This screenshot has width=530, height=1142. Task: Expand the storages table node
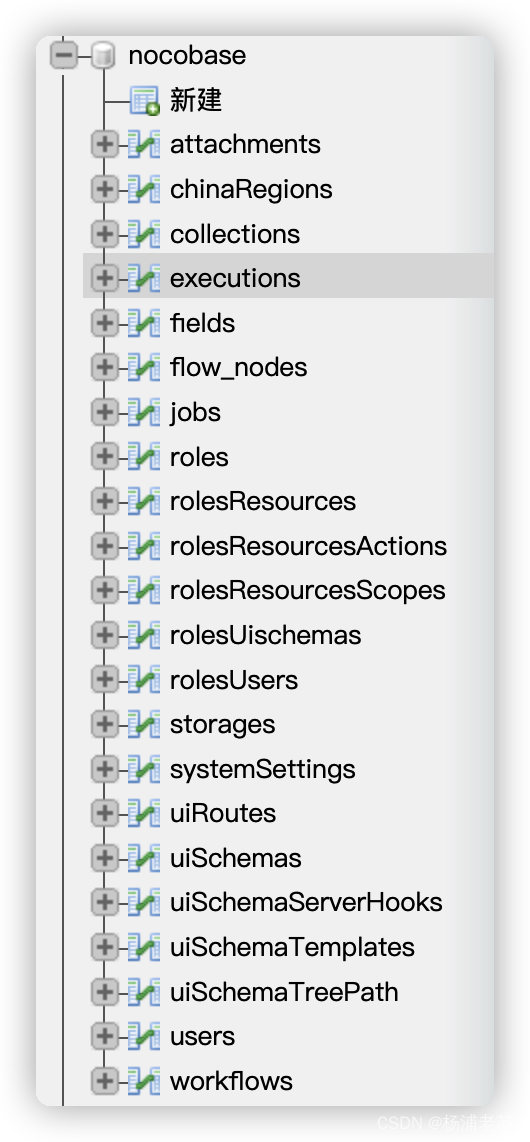tap(105, 724)
